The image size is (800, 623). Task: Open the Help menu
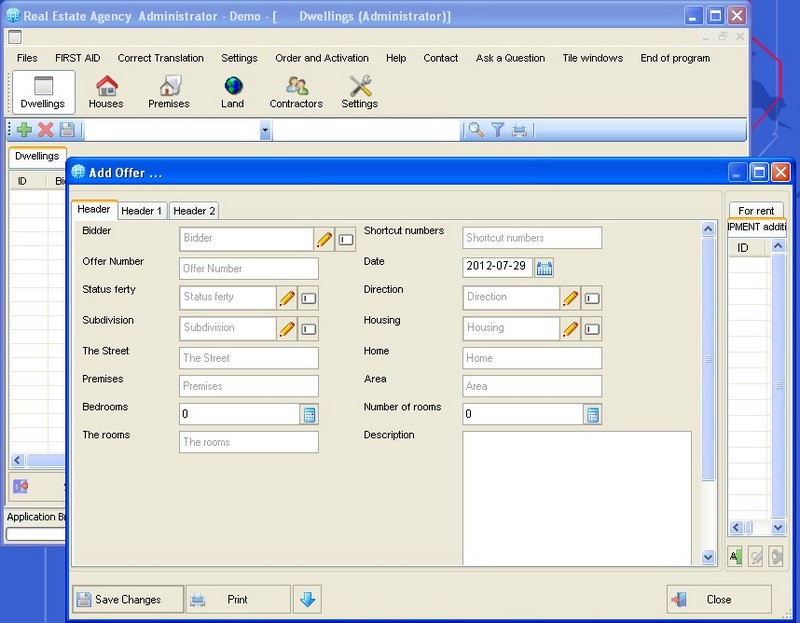tap(396, 58)
